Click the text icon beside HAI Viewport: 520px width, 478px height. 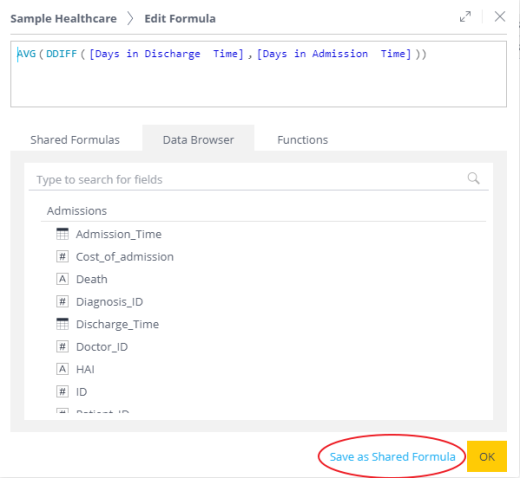point(62,369)
